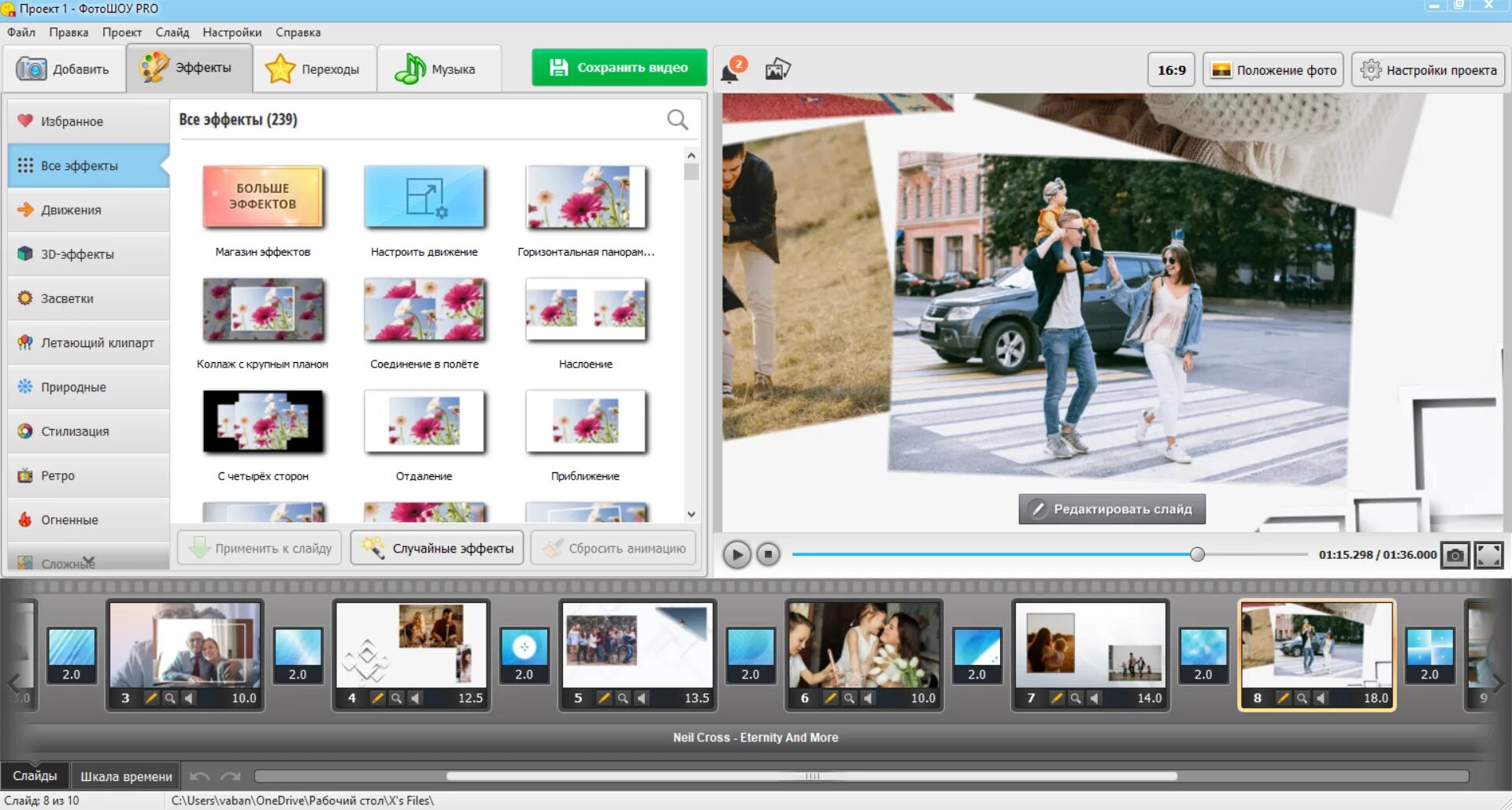Open Настройки проекта
Screen dimensions: 1512x810
[1429, 70]
